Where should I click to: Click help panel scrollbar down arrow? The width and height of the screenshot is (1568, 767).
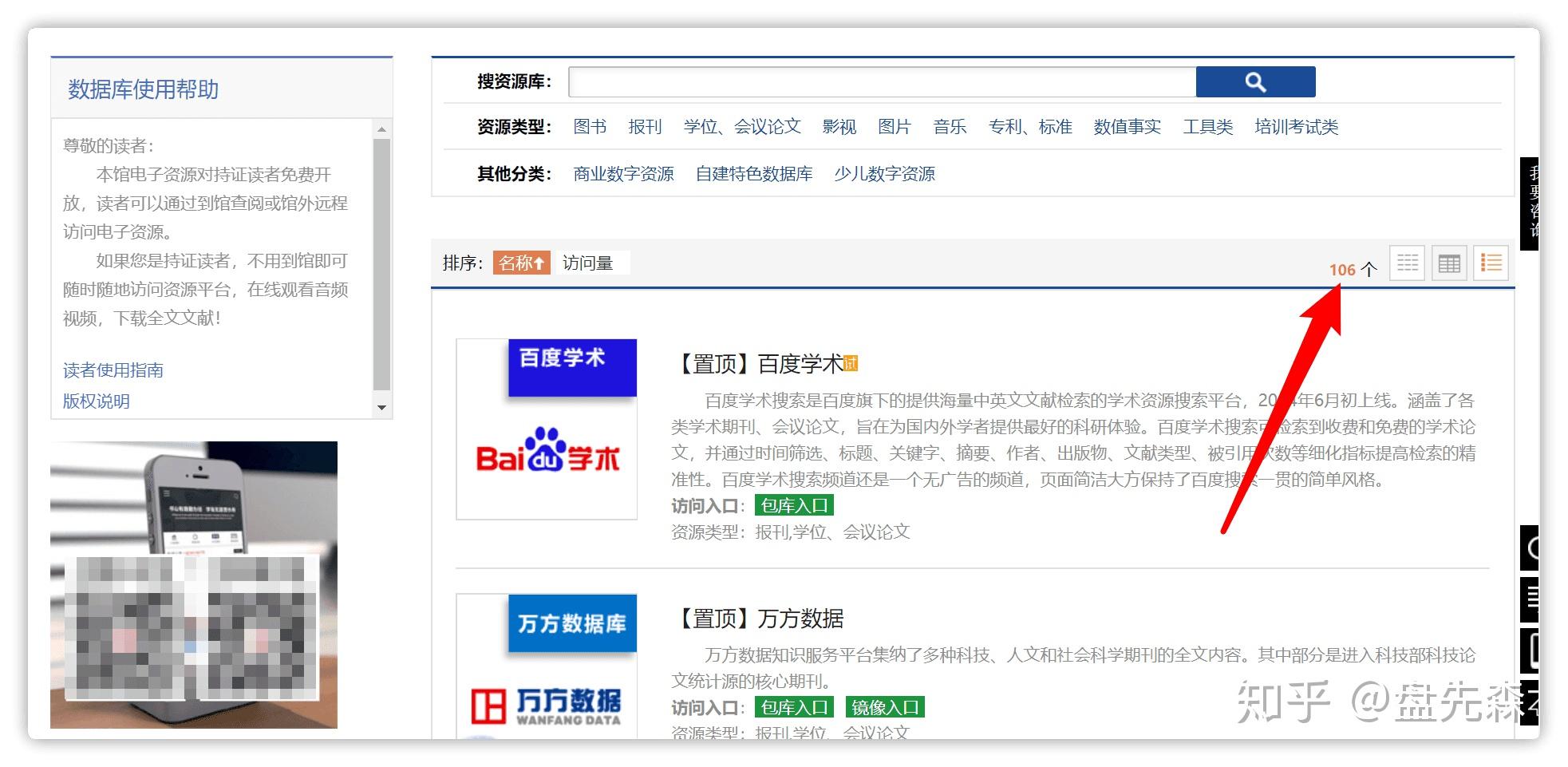pyautogui.click(x=381, y=408)
